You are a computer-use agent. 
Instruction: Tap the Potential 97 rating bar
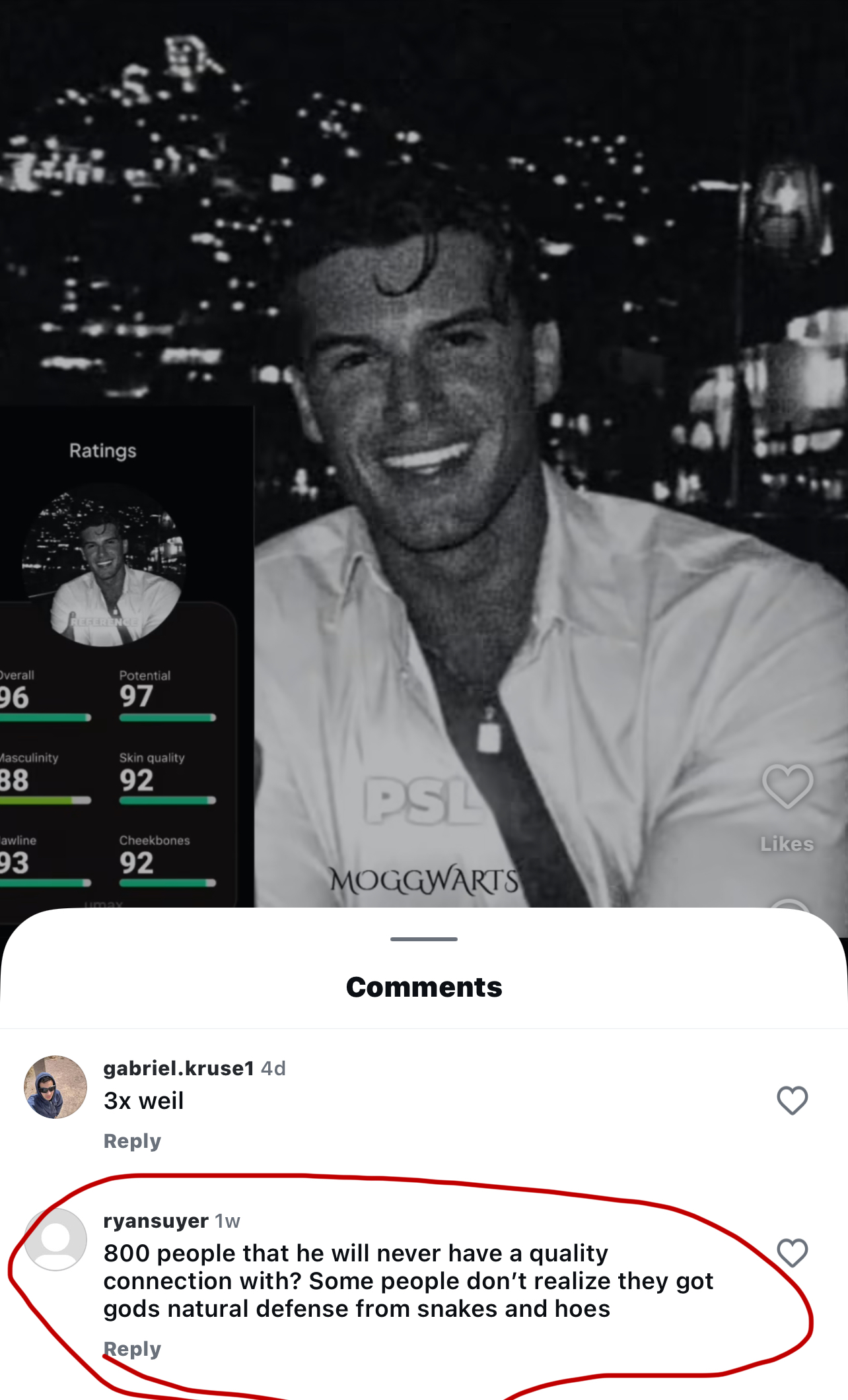pyautogui.click(x=168, y=717)
